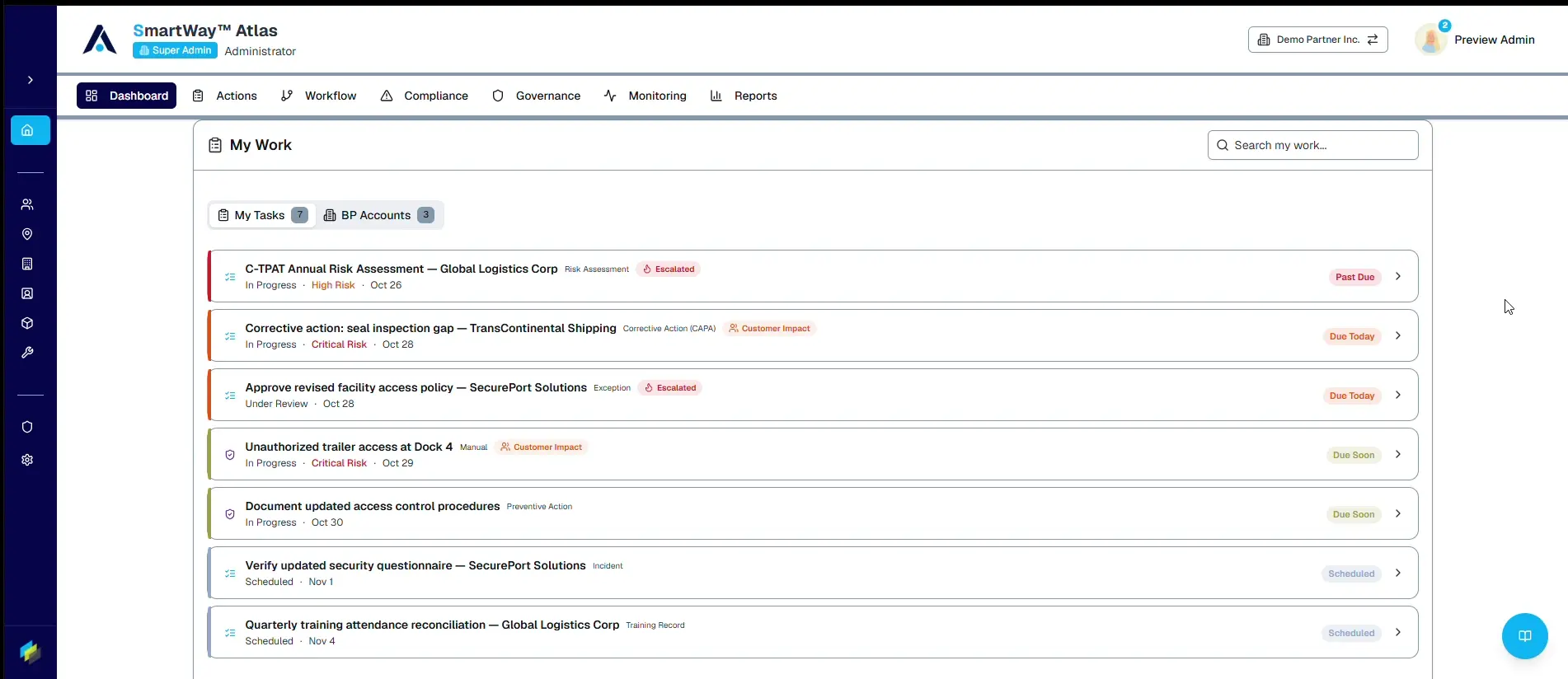The image size is (1568, 679).
Task: Open the Dashboard tab
Action: (x=127, y=96)
